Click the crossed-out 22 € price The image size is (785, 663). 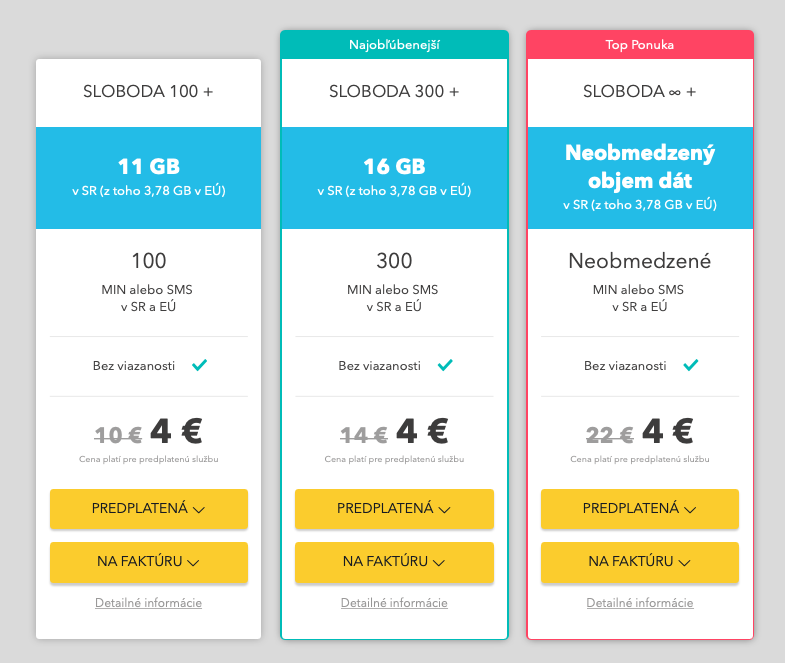pos(610,435)
